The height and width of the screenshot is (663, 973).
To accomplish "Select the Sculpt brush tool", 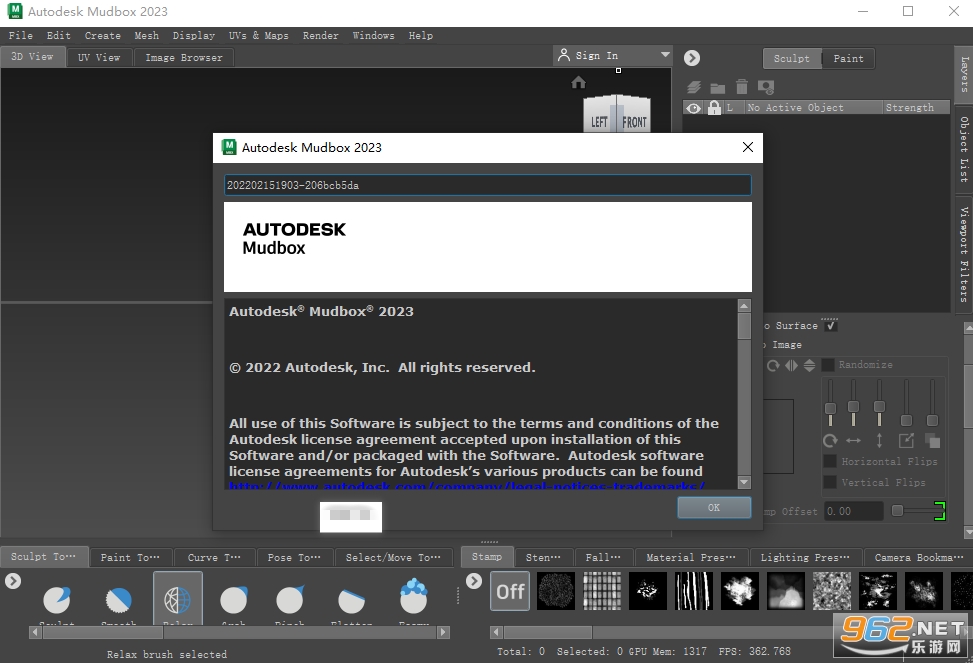I will point(56,600).
